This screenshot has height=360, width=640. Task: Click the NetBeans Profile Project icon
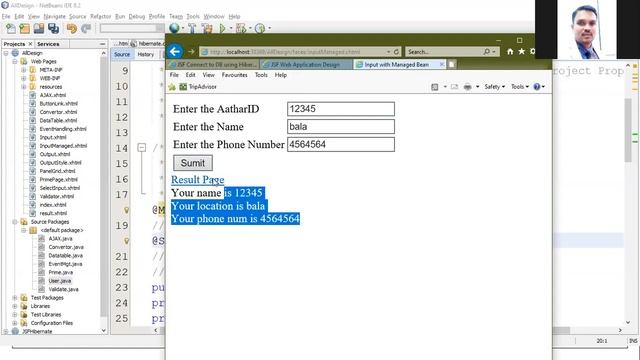pyautogui.click(x=260, y=28)
